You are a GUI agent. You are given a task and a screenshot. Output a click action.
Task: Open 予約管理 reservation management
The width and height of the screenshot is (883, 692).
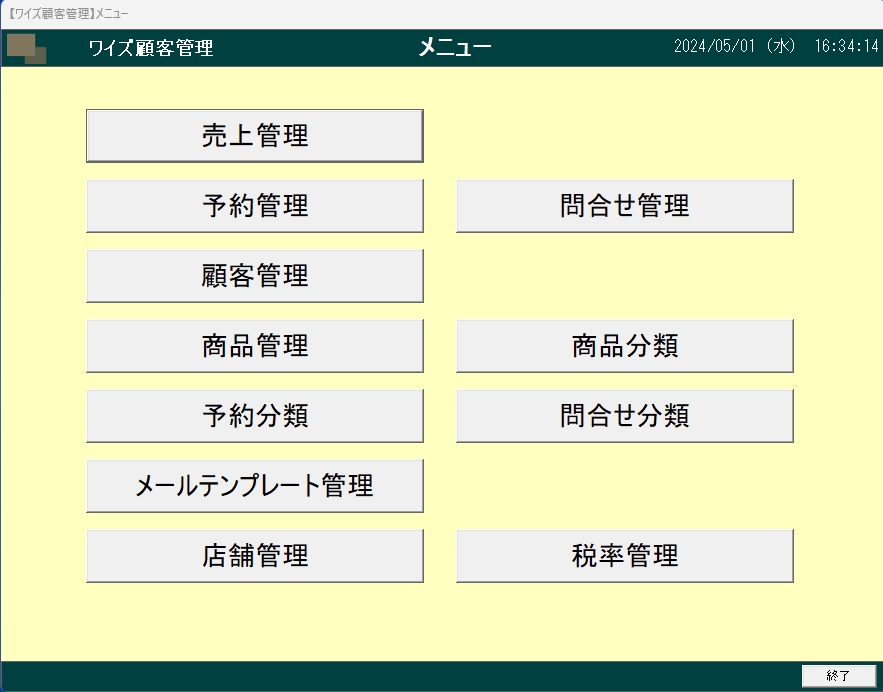255,206
